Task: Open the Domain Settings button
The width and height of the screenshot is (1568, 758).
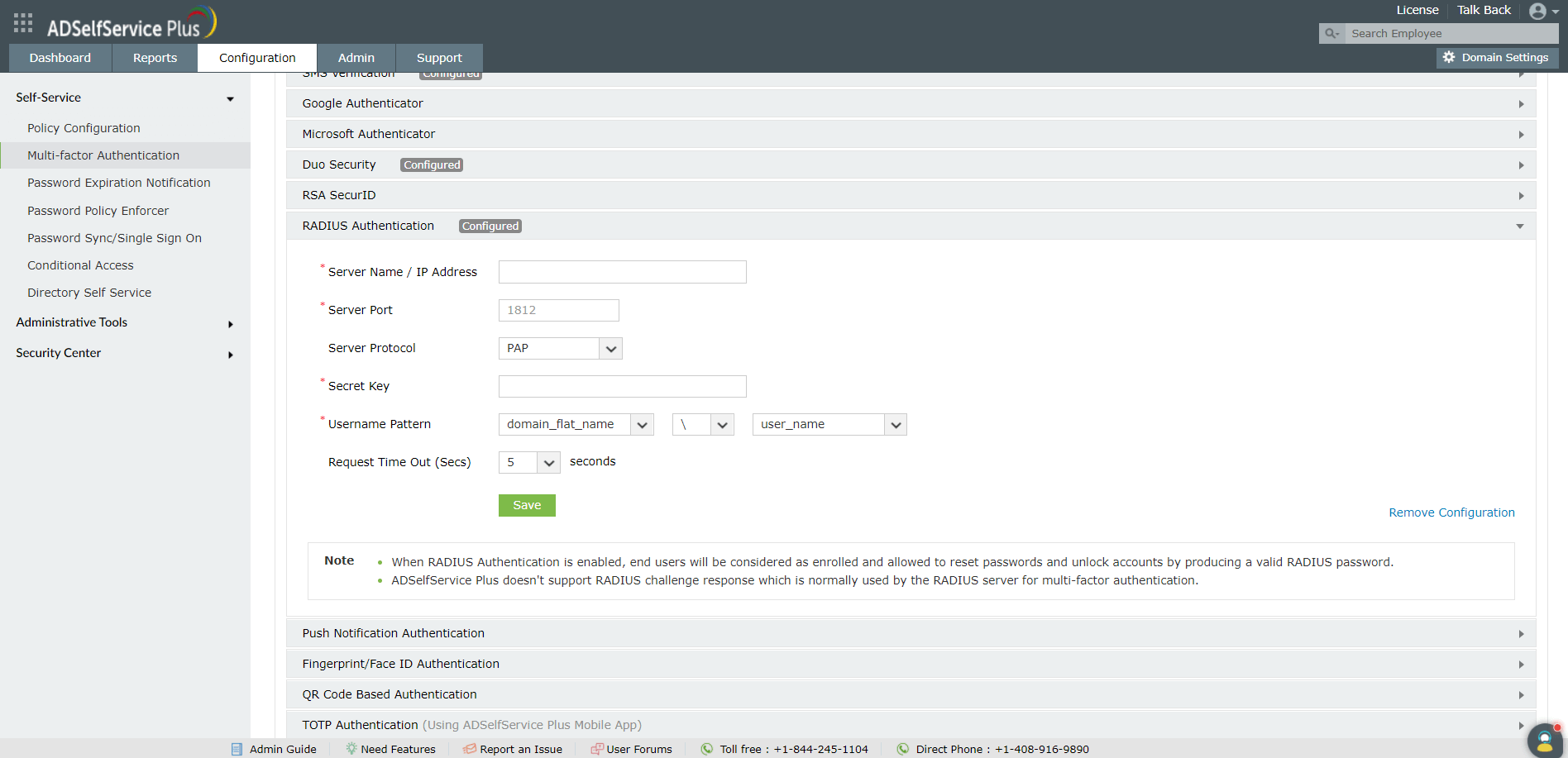Action: [1497, 58]
